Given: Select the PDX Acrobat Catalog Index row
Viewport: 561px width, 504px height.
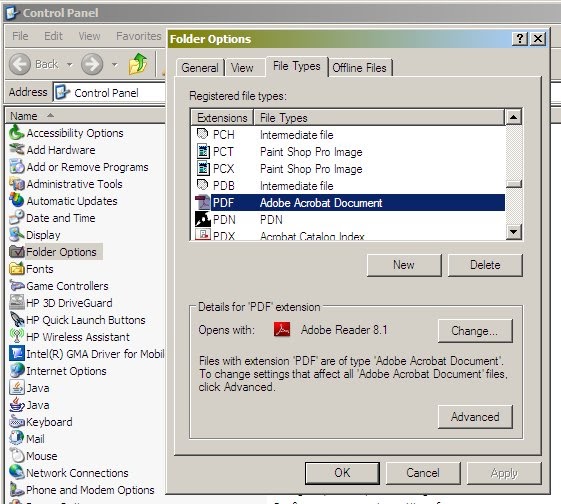Looking at the screenshot, I should pos(349,235).
